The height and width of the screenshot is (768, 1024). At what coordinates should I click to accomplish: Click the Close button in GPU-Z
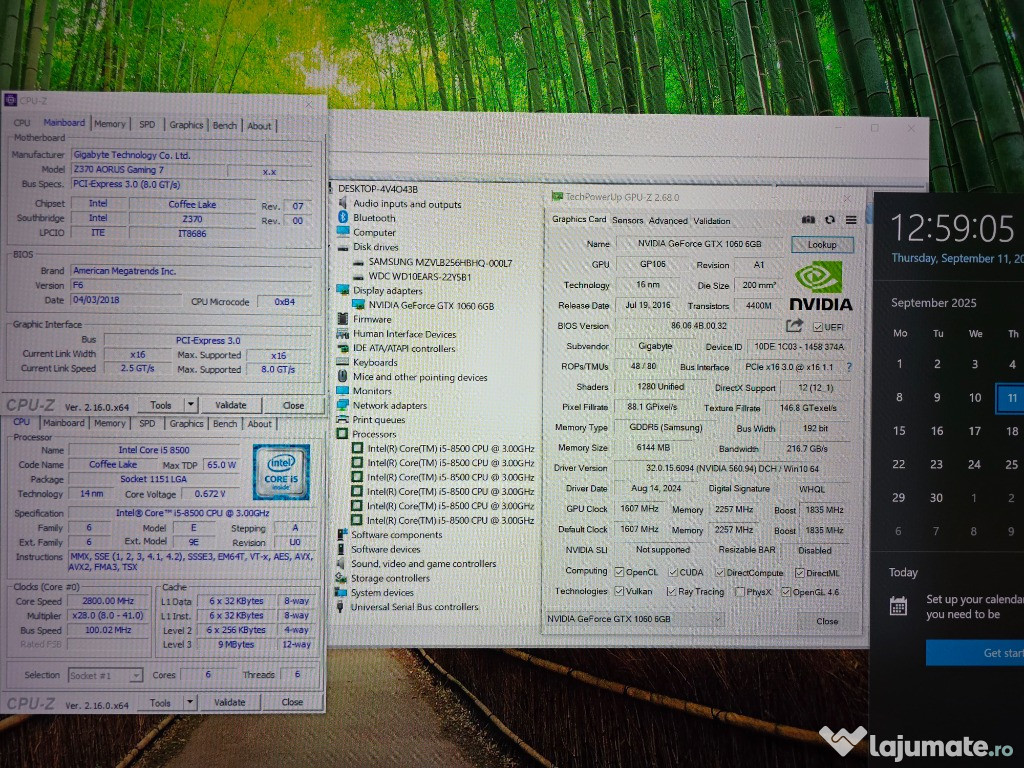point(827,621)
